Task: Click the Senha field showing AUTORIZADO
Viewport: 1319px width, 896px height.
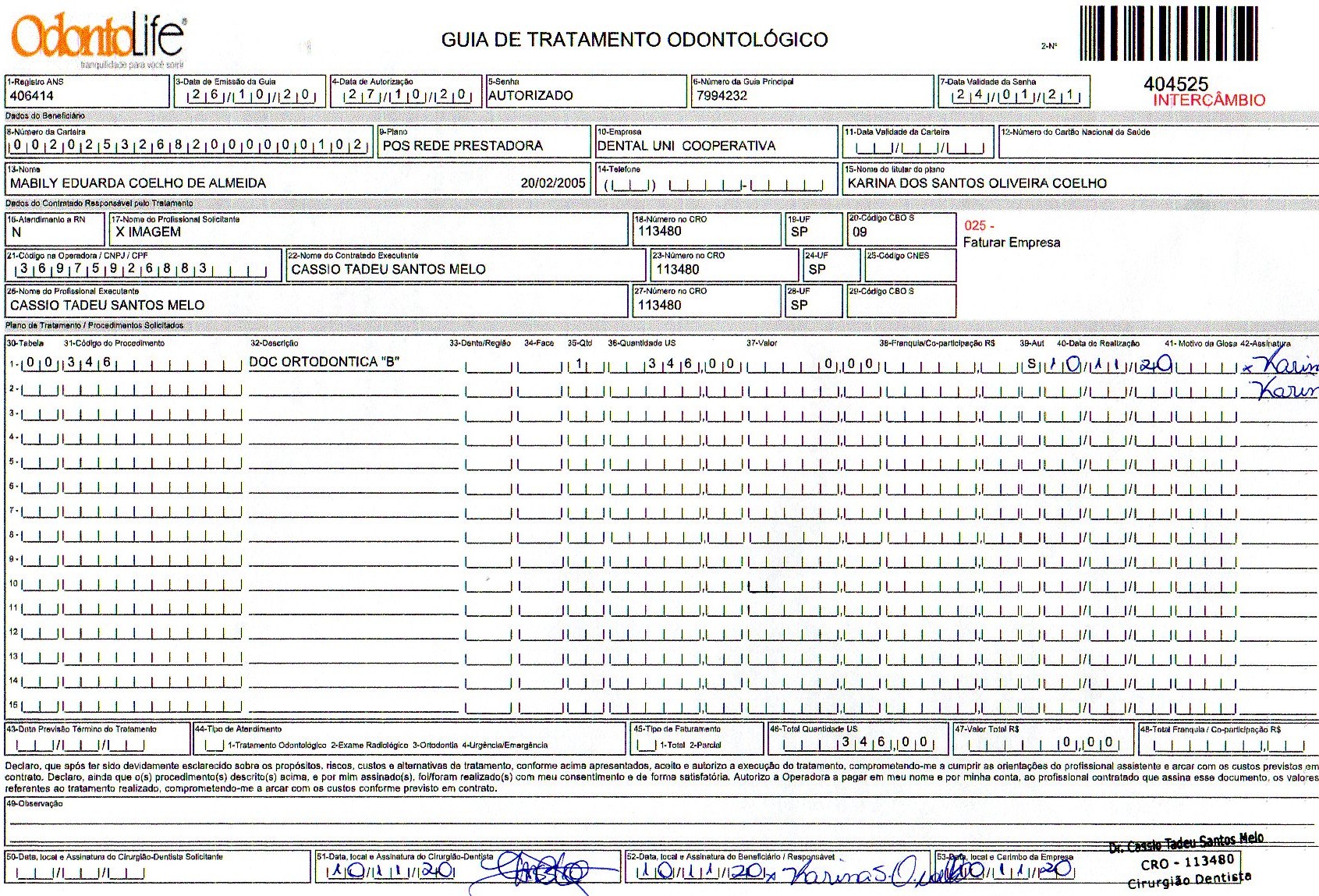Action: 587,90
